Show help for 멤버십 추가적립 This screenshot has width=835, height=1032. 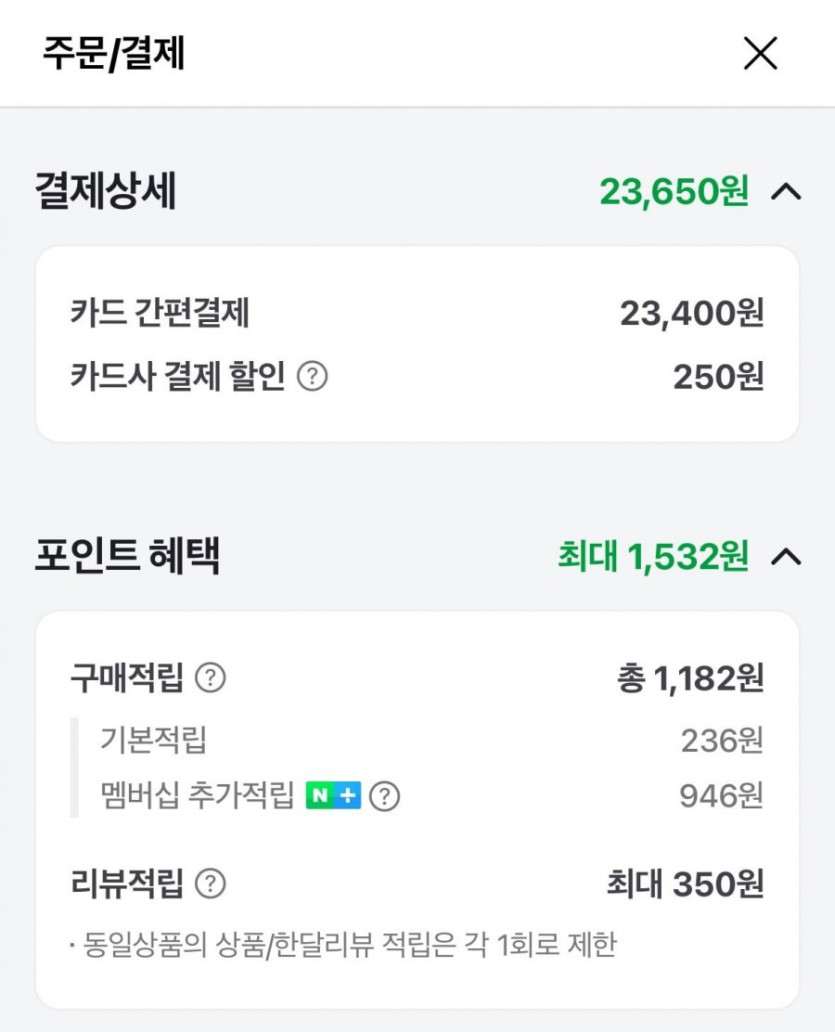[x=385, y=796]
